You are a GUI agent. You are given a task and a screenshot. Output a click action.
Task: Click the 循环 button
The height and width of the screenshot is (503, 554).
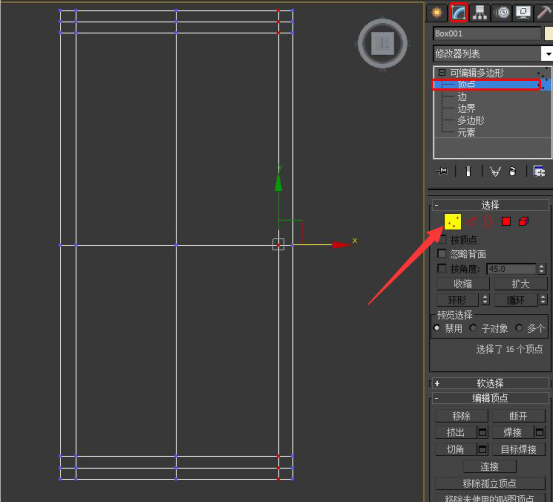pyautogui.click(x=516, y=300)
